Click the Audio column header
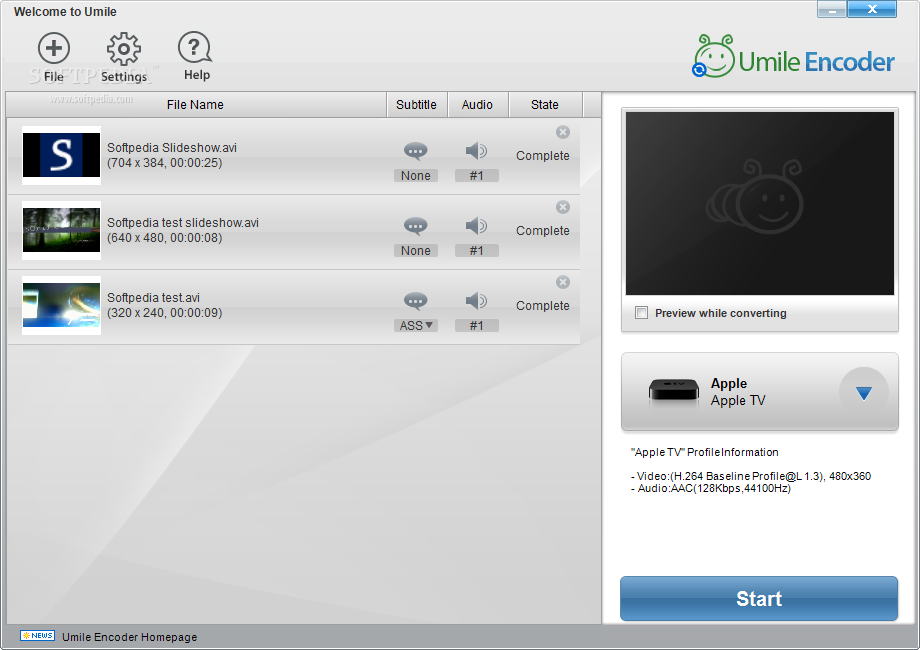This screenshot has width=920, height=650. pos(478,105)
